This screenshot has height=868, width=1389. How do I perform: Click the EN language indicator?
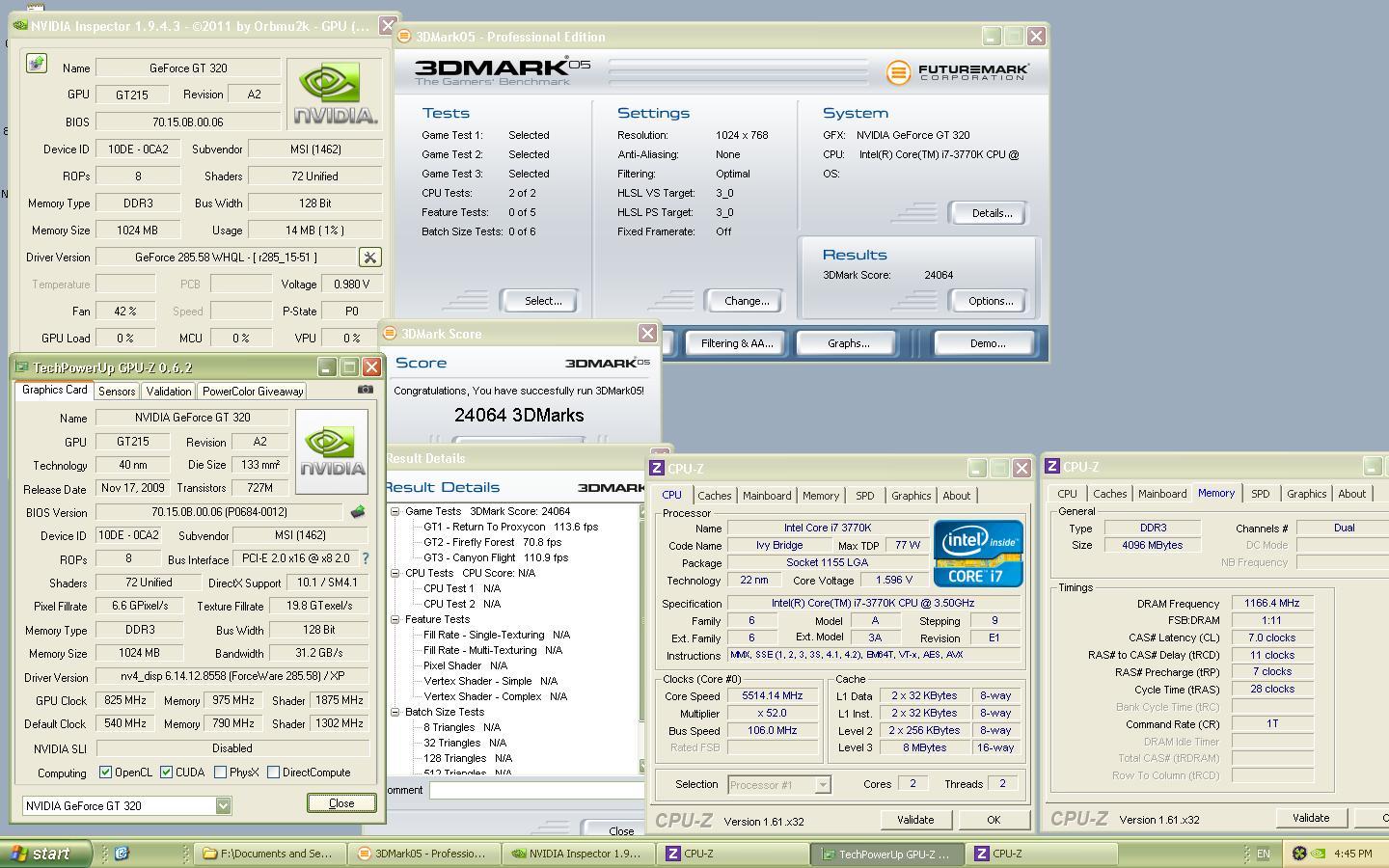click(1264, 854)
